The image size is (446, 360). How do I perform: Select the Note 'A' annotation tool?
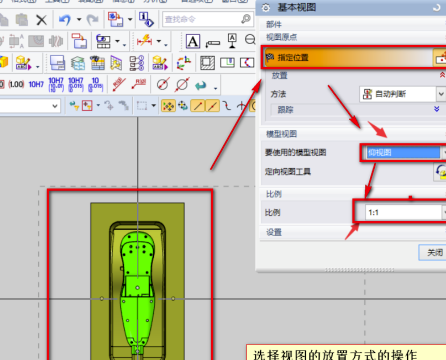(x=193, y=41)
